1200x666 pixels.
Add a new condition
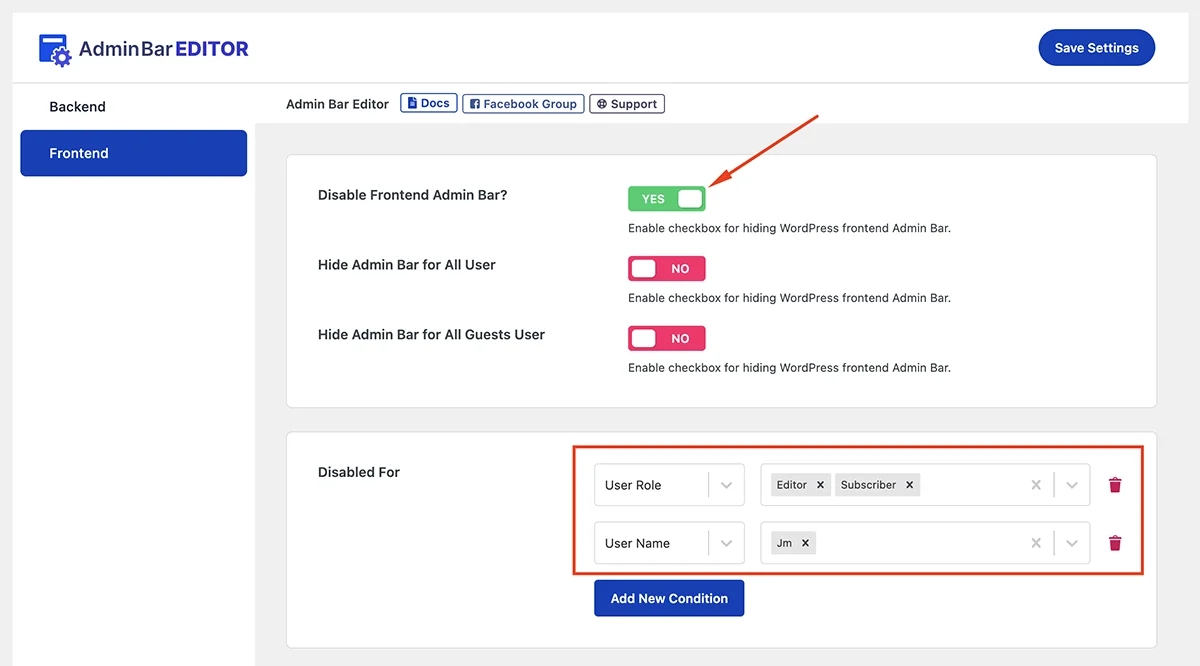tap(668, 597)
